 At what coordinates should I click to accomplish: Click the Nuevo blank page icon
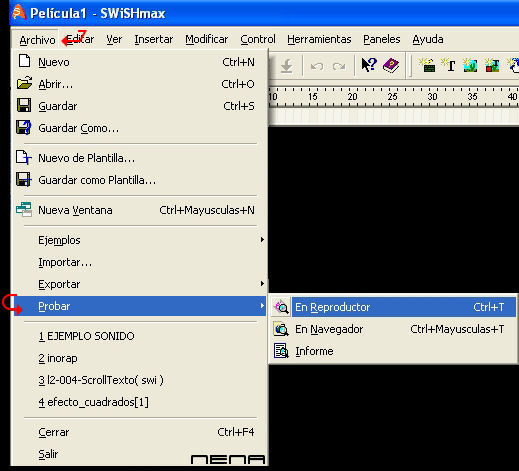click(24, 61)
